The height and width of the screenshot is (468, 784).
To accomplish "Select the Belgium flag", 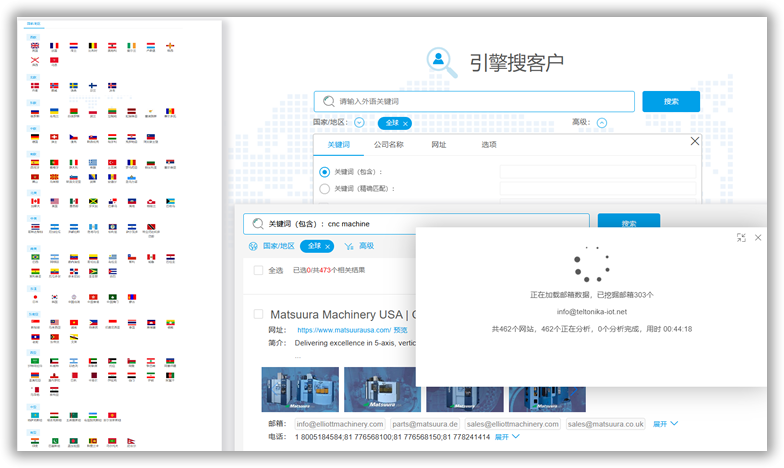I will coord(93,46).
